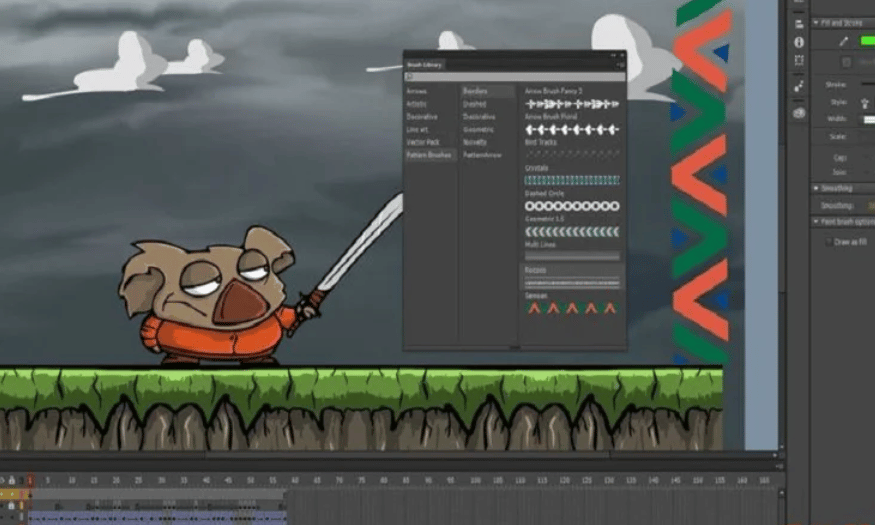Image resolution: width=875 pixels, height=525 pixels.
Task: Jump to frame 50 on timeline ruler
Action: (x=250, y=480)
